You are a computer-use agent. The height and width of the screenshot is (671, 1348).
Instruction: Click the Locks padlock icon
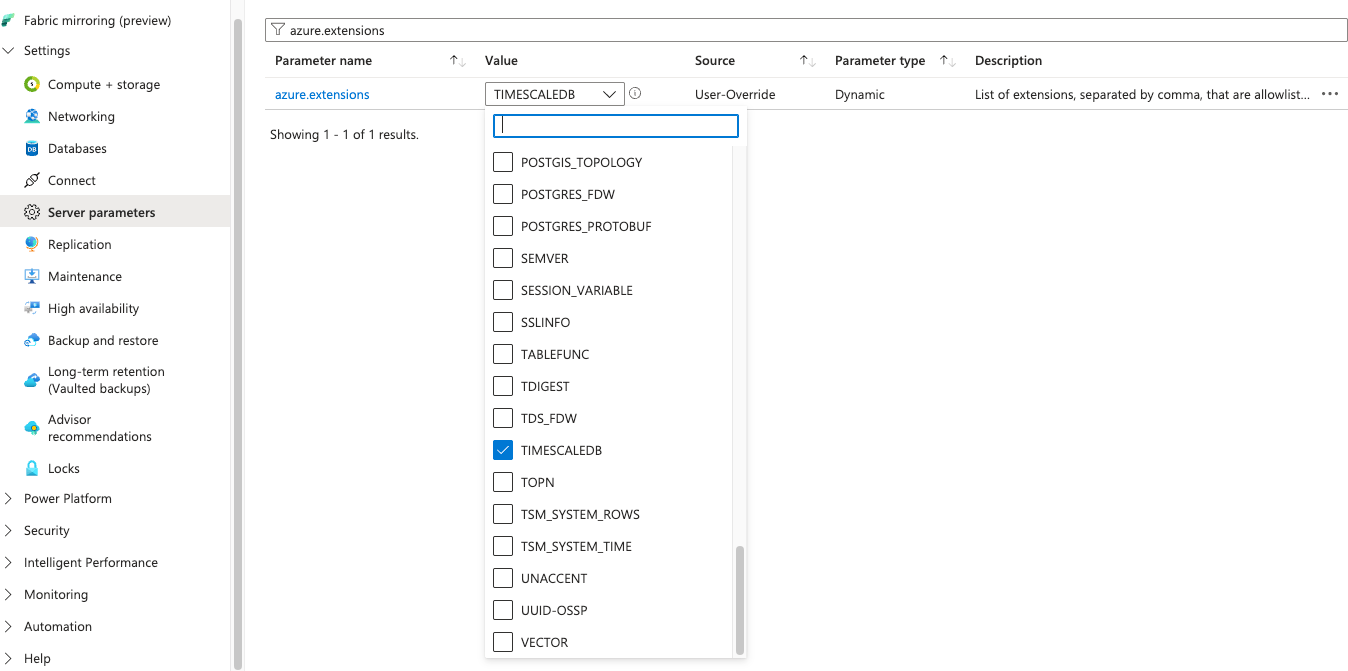31,469
